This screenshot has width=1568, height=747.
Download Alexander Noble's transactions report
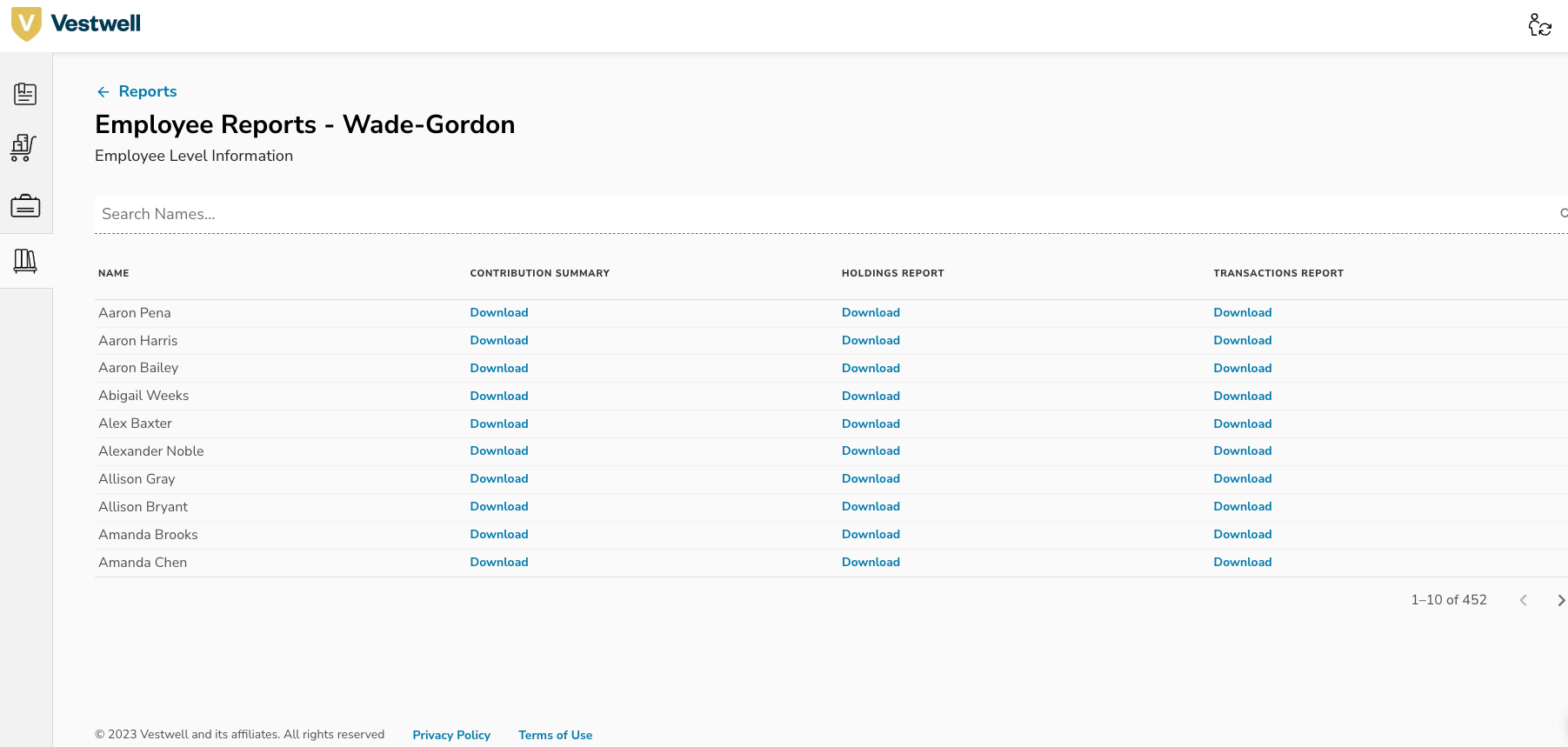(1243, 451)
